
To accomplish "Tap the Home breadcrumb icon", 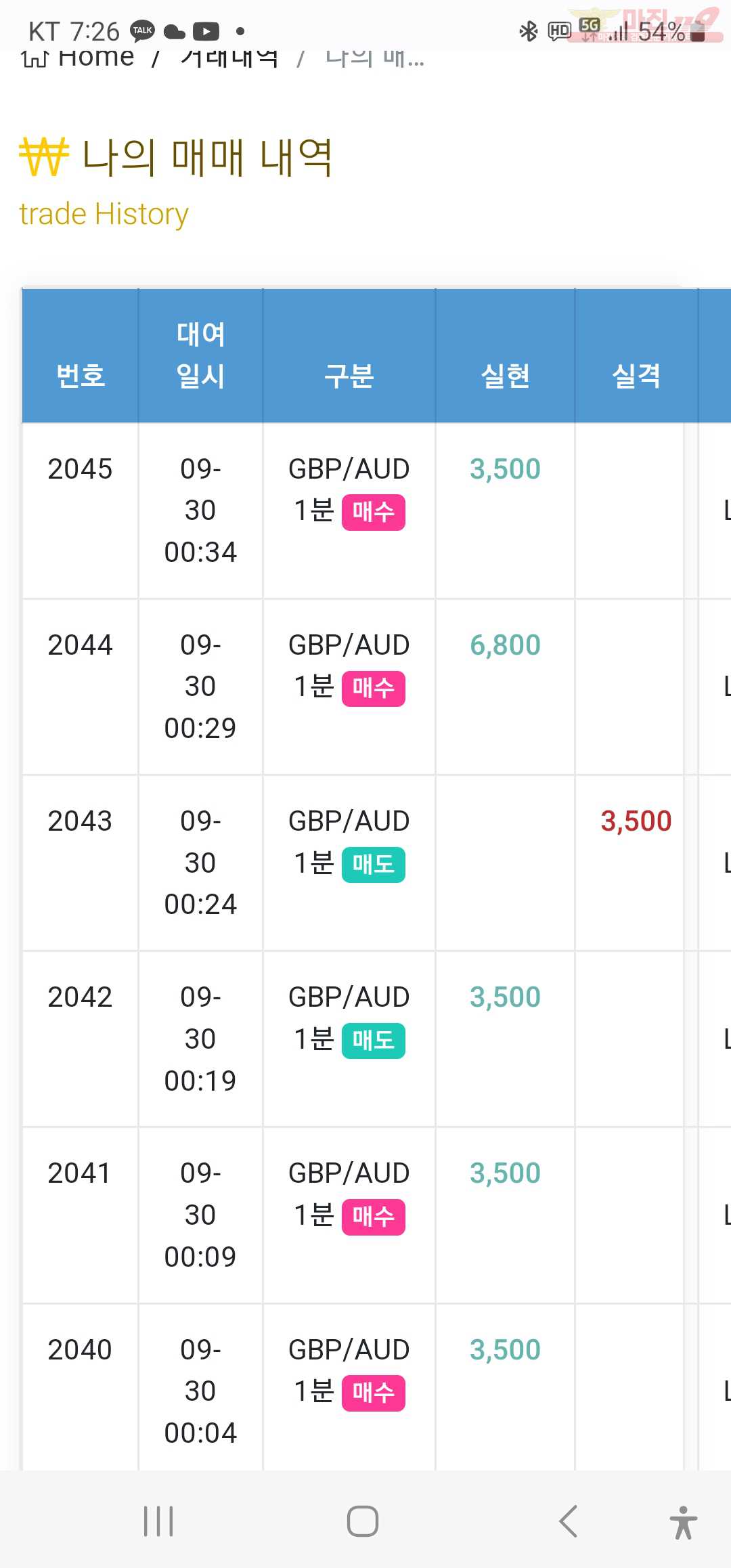I will (35, 58).
